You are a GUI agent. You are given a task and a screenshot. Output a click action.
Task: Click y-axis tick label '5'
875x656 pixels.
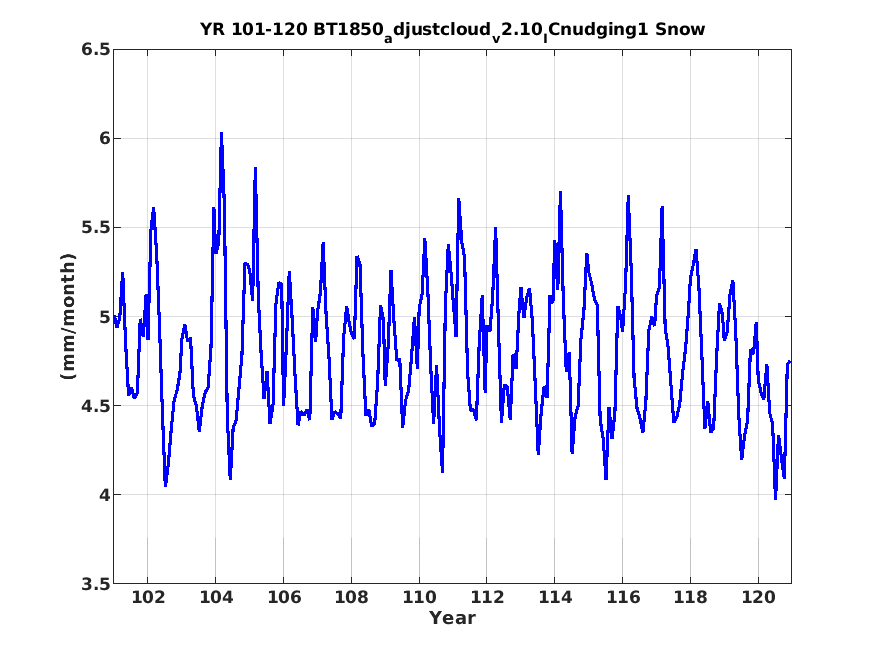105,317
